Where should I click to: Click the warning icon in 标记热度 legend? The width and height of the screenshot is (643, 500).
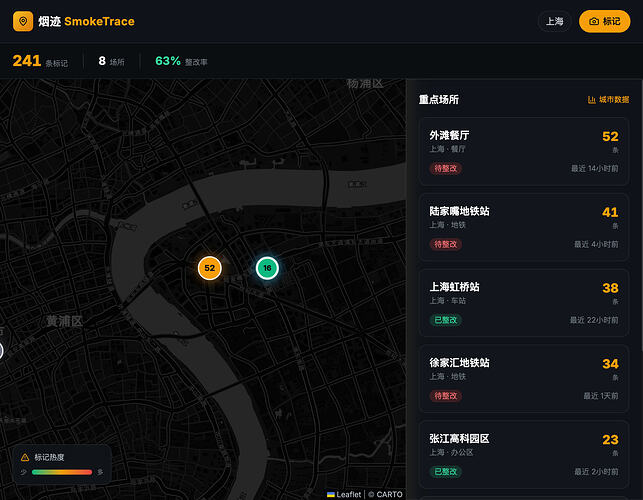[x=25, y=457]
